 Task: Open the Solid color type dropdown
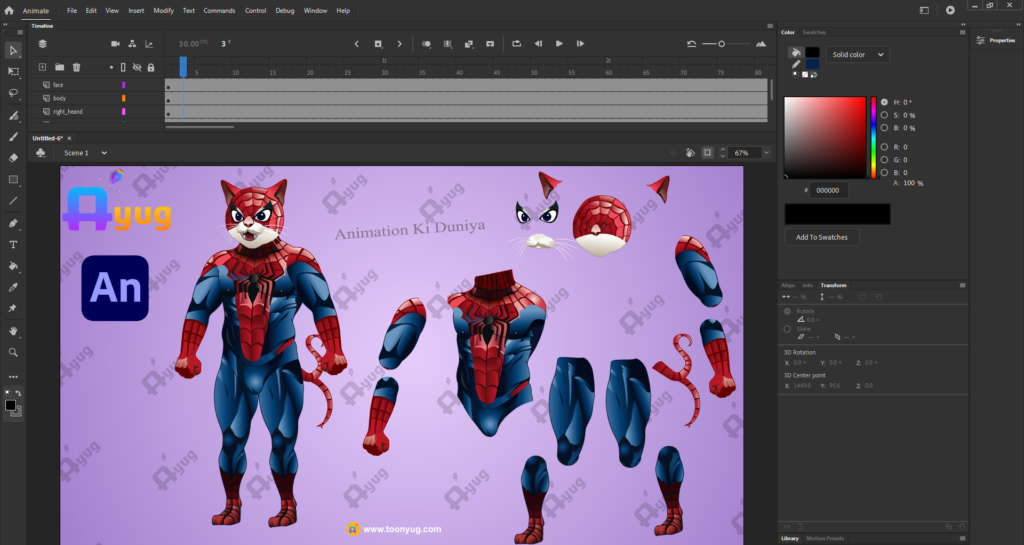click(x=858, y=54)
